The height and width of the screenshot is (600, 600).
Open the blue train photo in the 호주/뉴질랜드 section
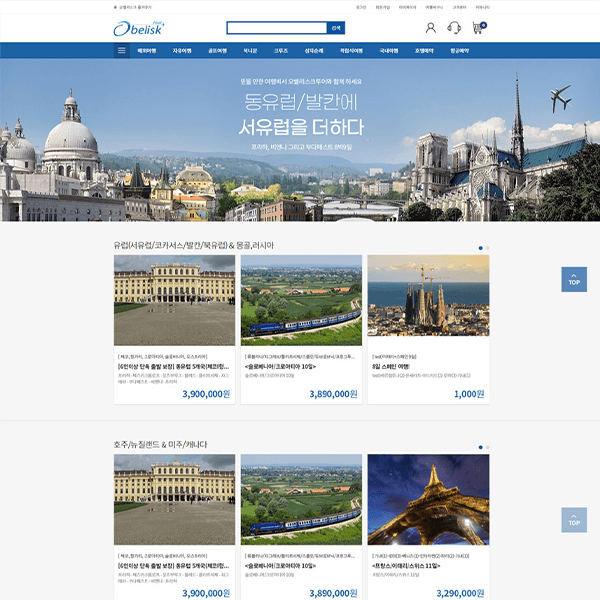point(301,499)
